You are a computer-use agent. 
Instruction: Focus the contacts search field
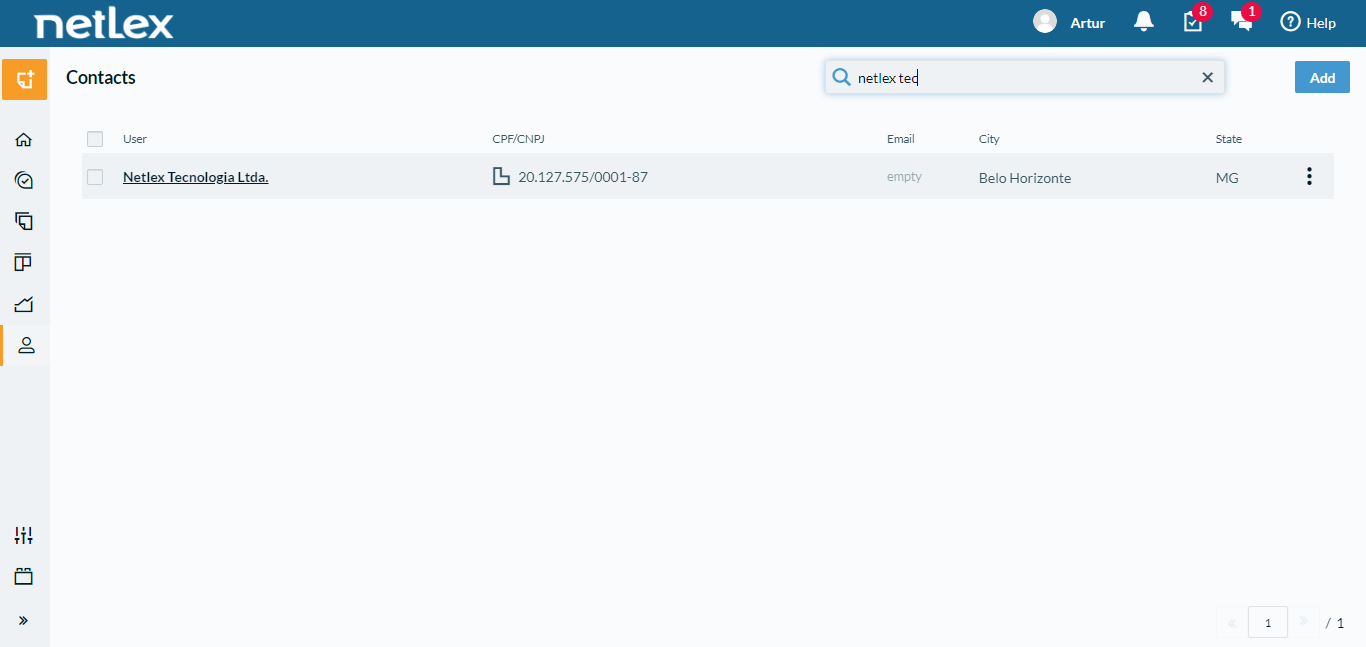click(1024, 78)
